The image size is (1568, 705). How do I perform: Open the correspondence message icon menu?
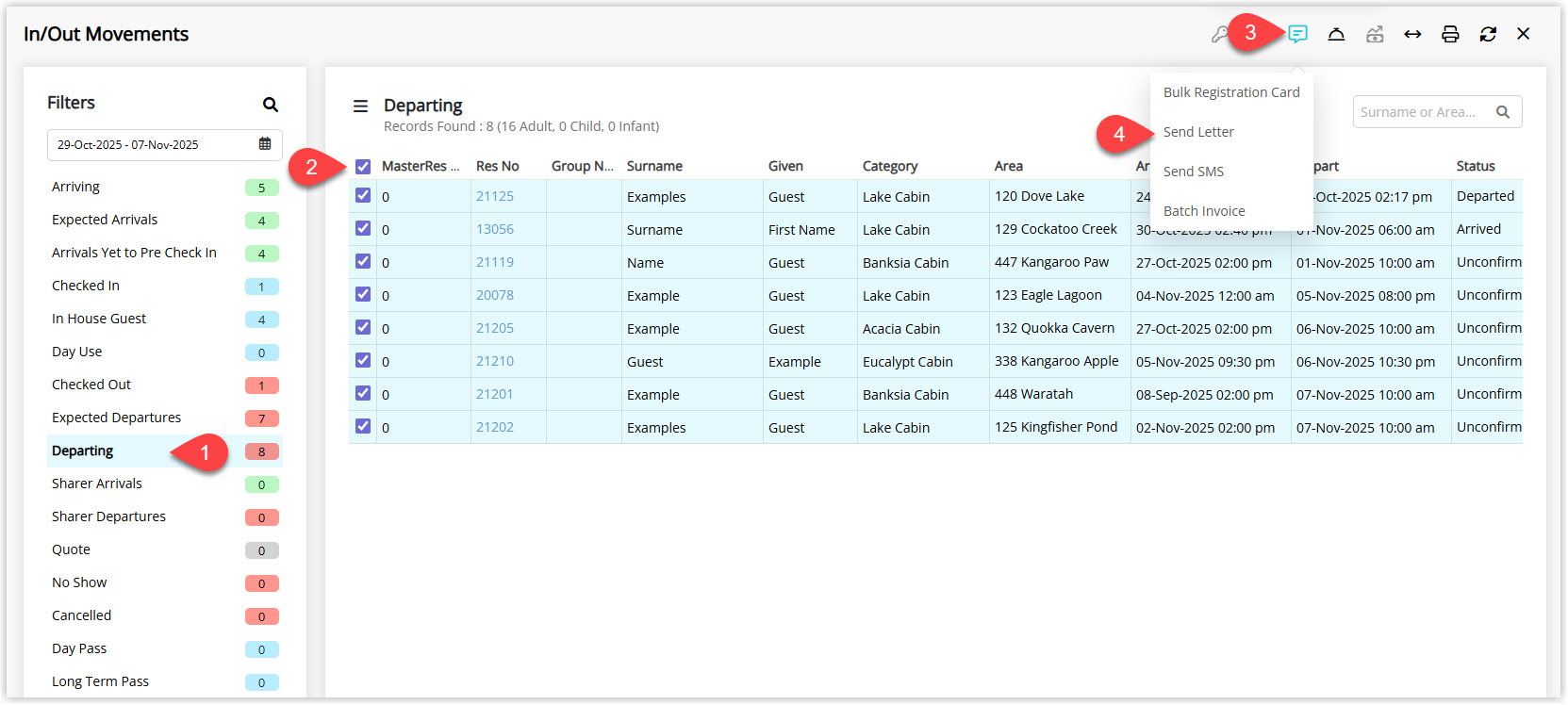click(x=1298, y=34)
